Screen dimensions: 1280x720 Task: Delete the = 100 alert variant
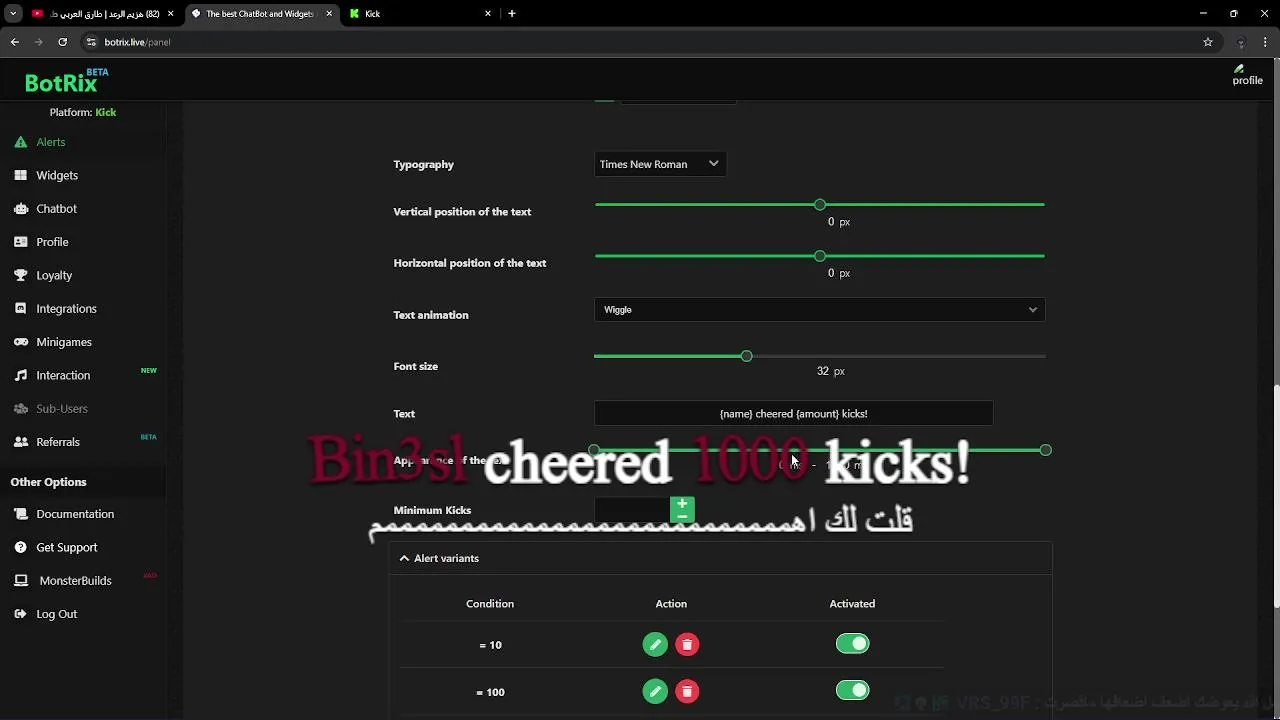tap(687, 691)
